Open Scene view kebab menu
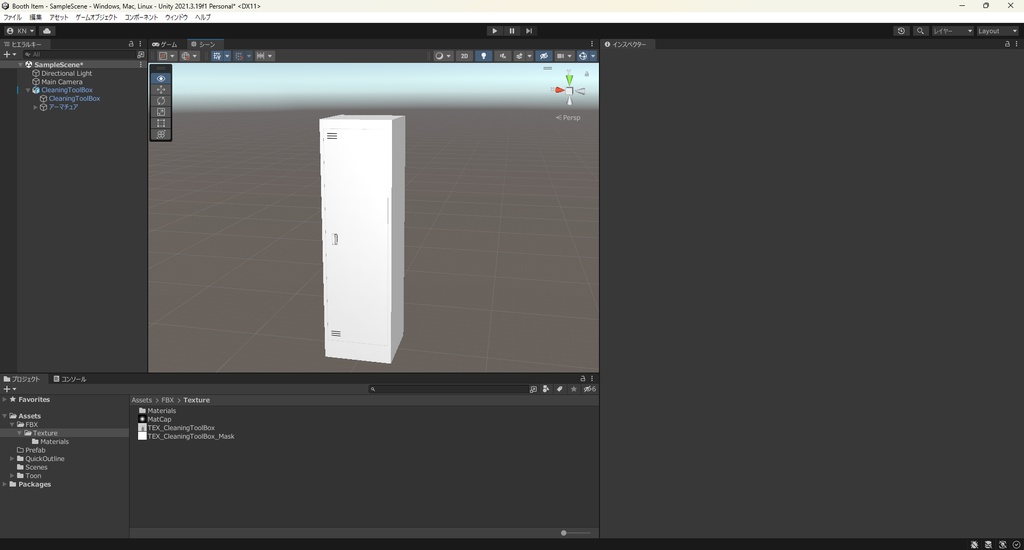This screenshot has width=1024, height=550. pyautogui.click(x=592, y=44)
